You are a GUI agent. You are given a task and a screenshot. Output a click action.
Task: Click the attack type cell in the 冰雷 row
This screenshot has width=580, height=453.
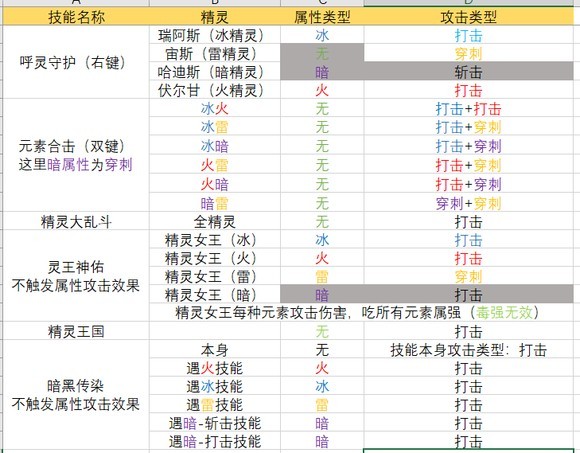pyautogui.click(x=468, y=127)
